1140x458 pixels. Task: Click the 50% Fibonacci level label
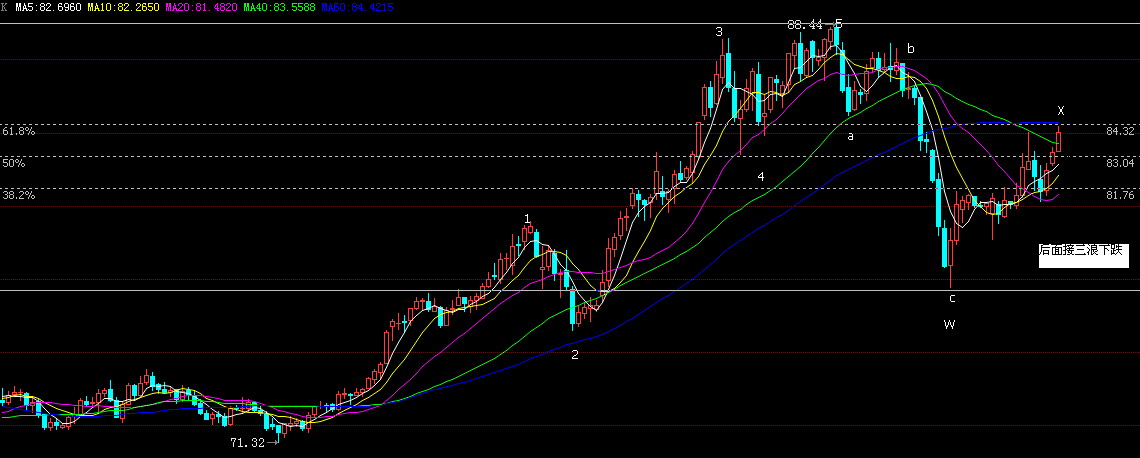13,164
